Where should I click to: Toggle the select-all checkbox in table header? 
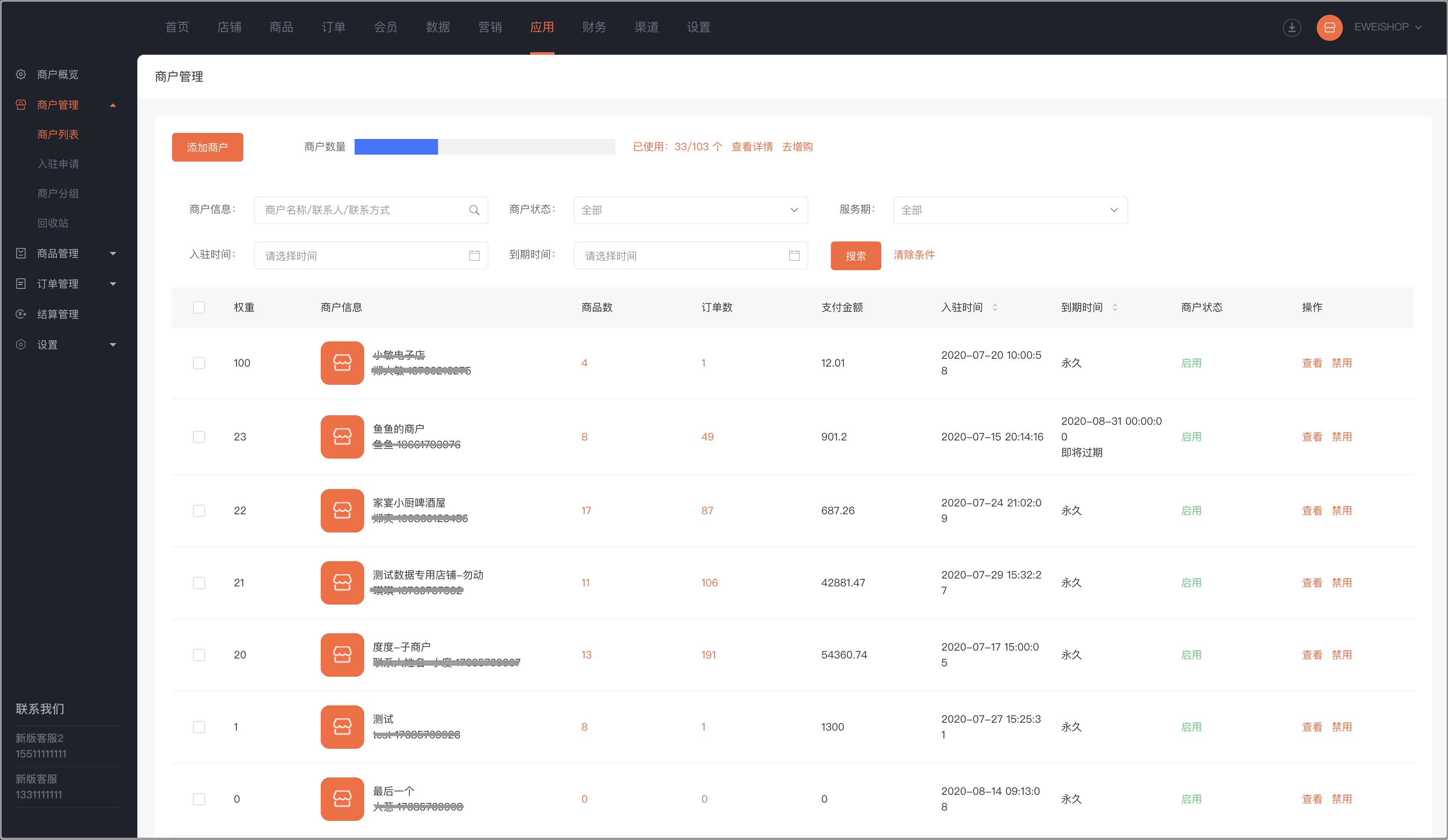199,307
